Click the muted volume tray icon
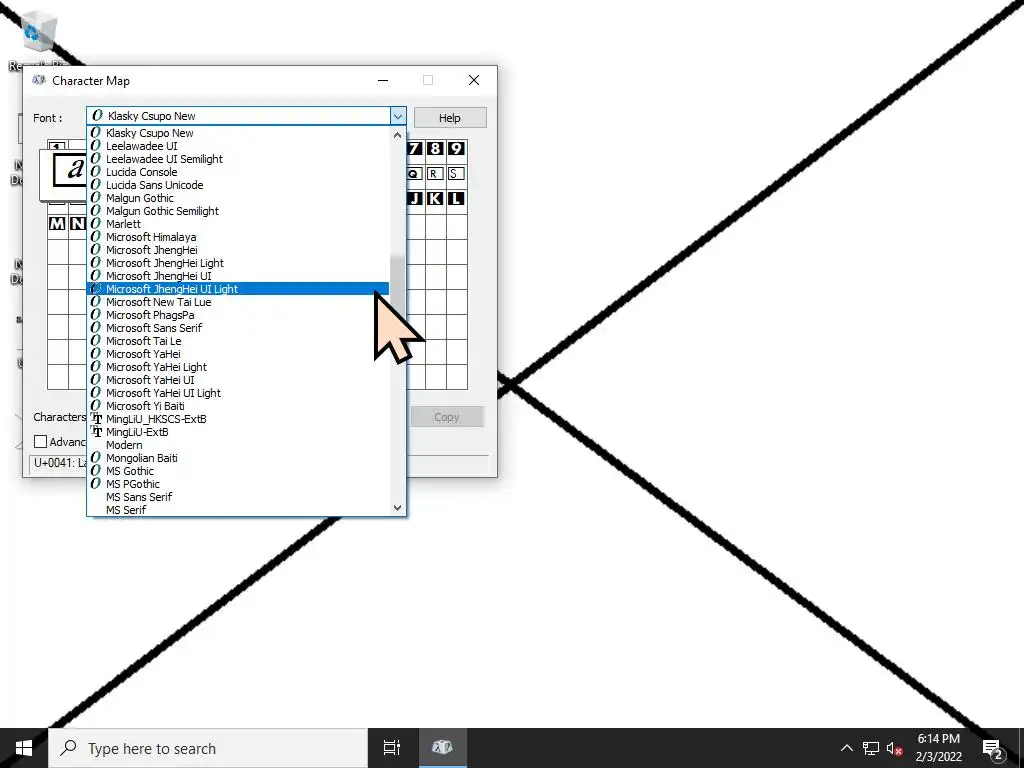The image size is (1024, 768). [x=894, y=748]
